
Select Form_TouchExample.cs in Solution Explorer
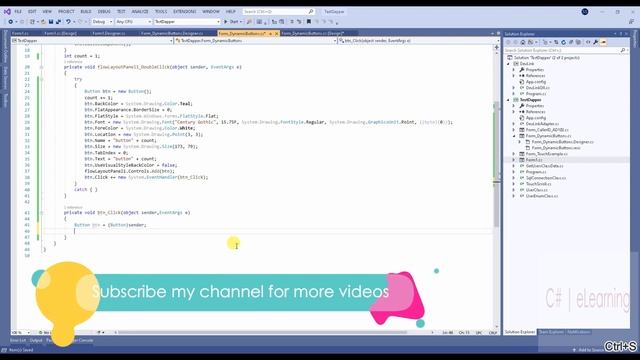tap(546, 154)
